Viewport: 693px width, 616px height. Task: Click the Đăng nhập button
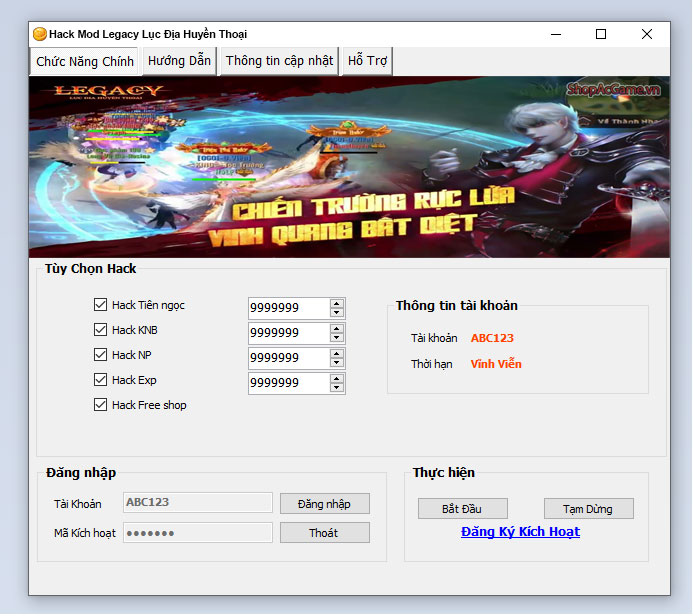(325, 504)
